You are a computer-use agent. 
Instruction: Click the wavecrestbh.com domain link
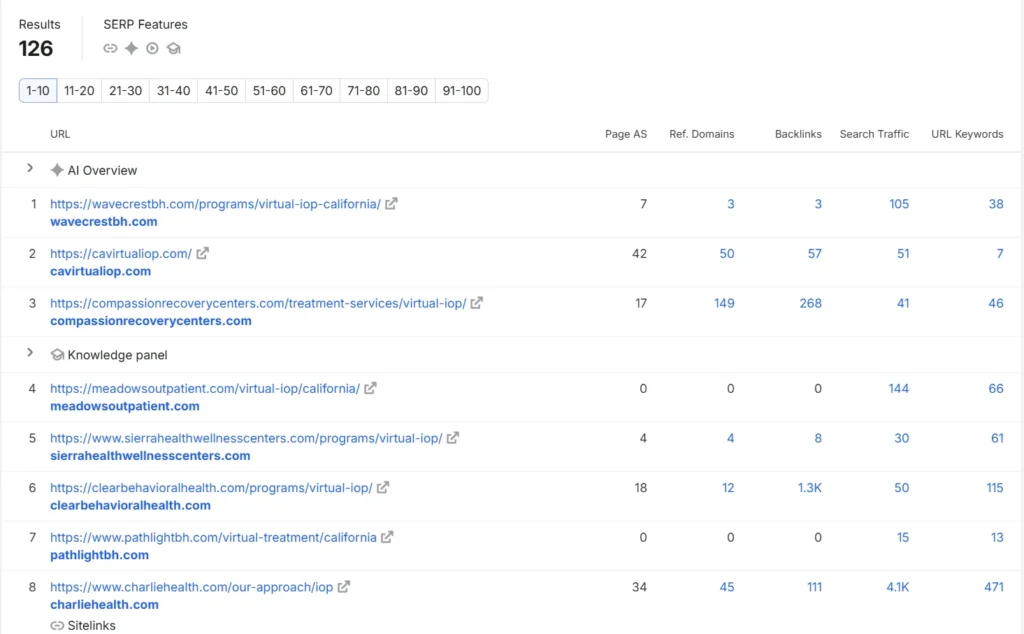click(x=104, y=221)
